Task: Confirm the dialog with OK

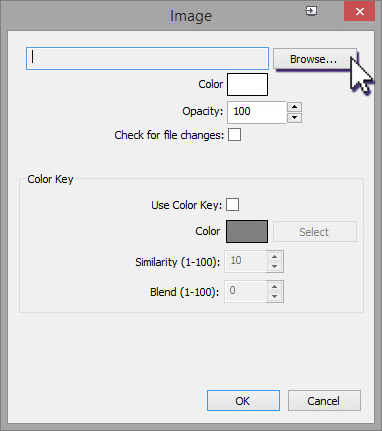Action: point(243,401)
